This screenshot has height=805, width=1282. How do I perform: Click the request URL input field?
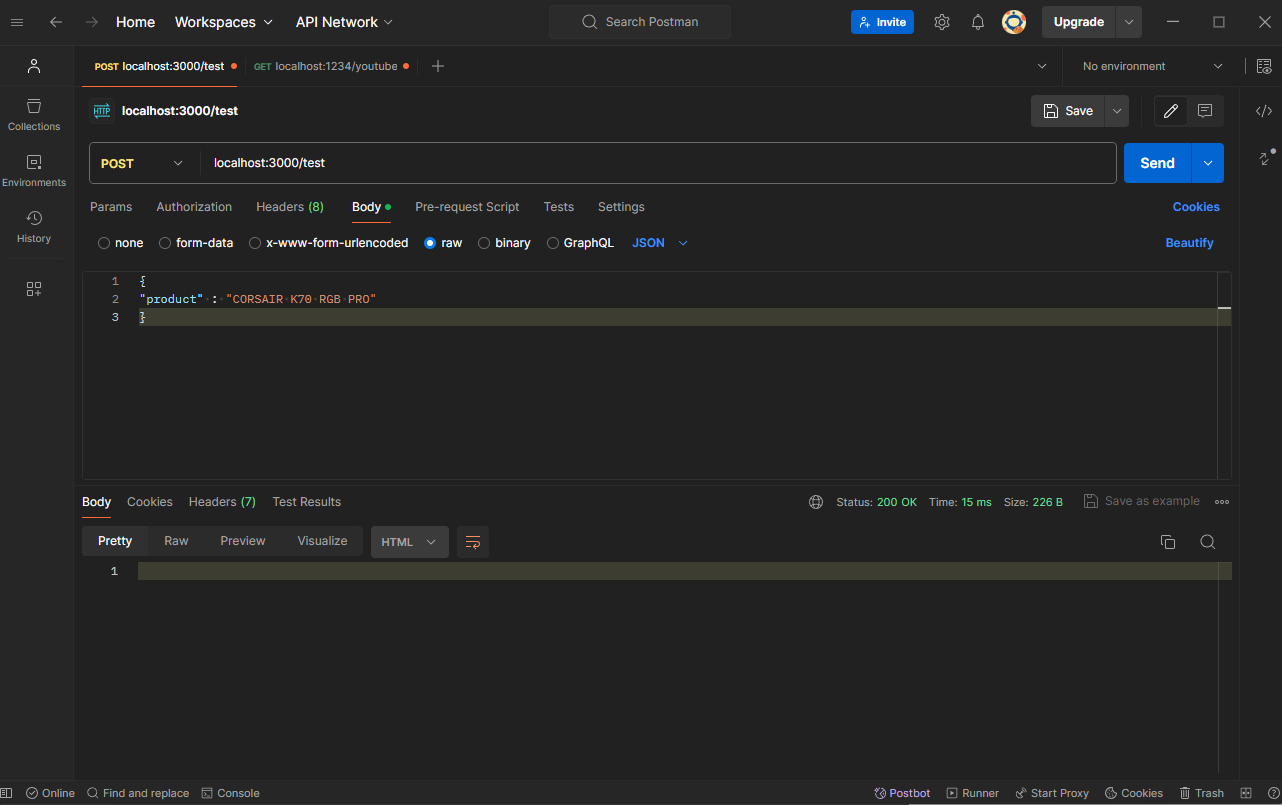pyautogui.click(x=658, y=163)
